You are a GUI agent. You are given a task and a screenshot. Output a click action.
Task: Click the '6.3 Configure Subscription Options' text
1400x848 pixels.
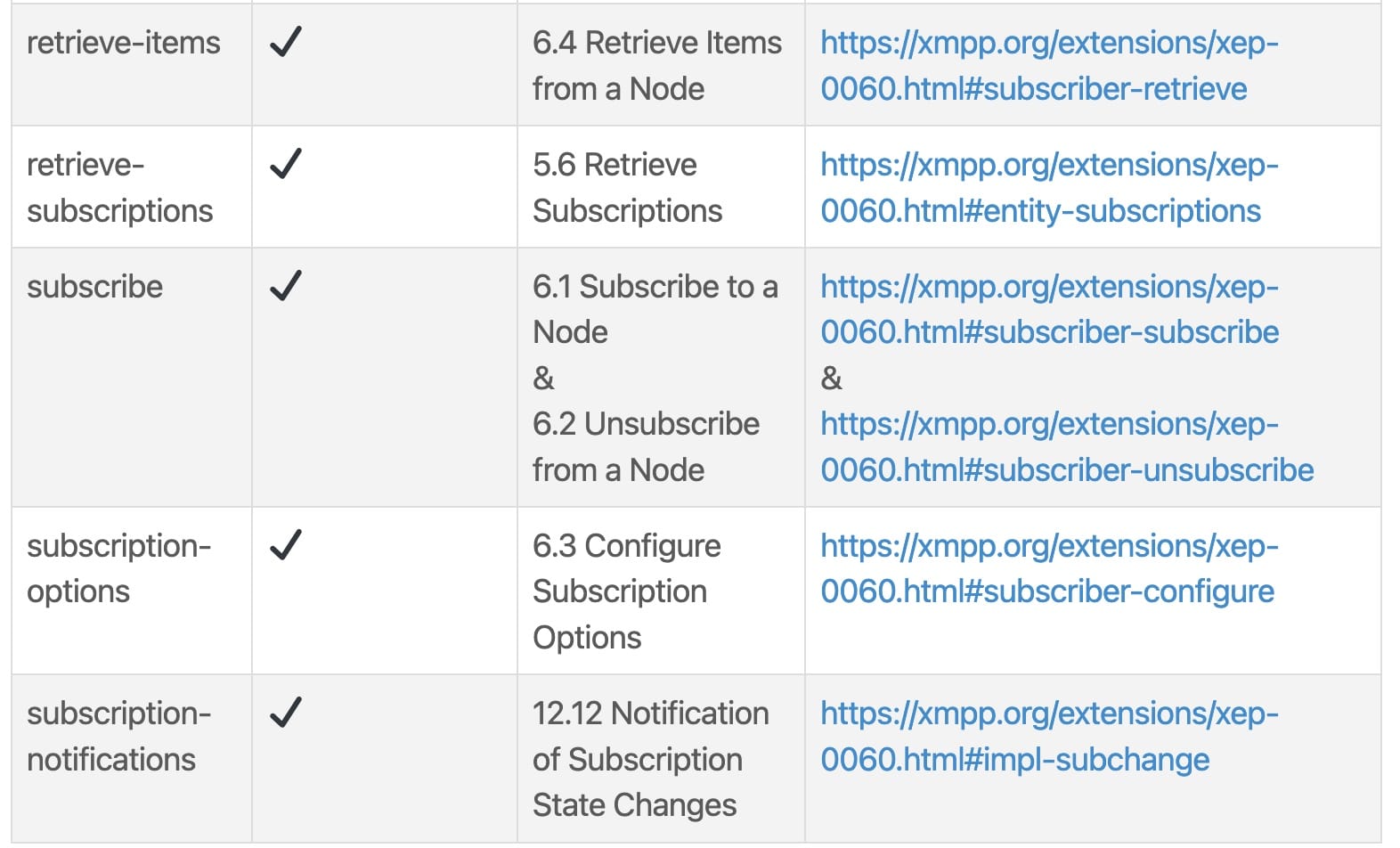pos(626,591)
